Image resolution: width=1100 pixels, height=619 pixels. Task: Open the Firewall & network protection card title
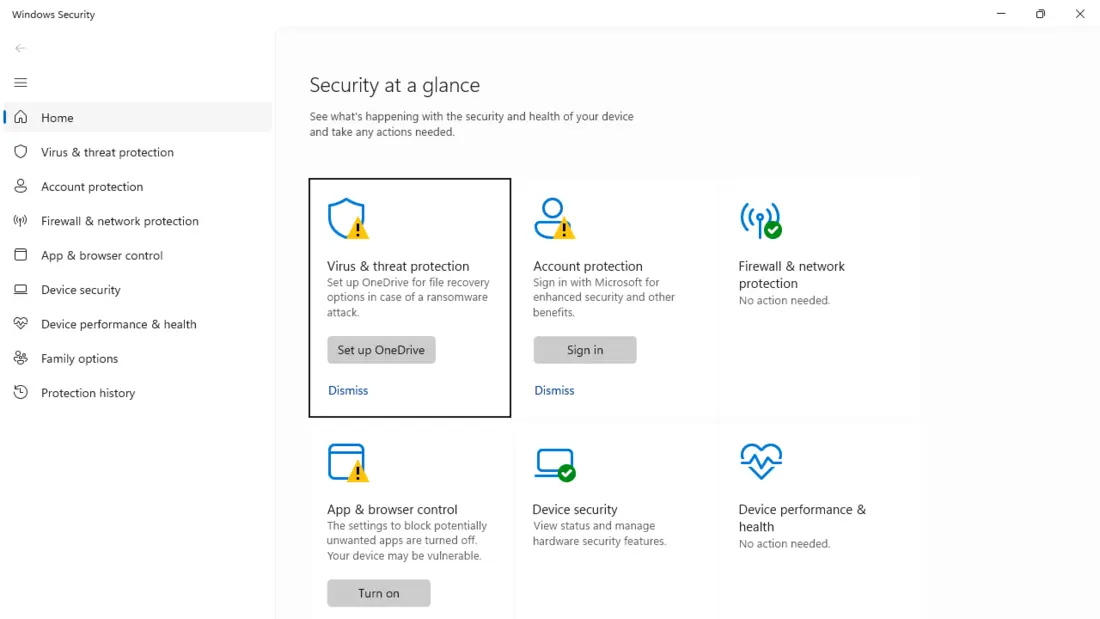(x=791, y=274)
